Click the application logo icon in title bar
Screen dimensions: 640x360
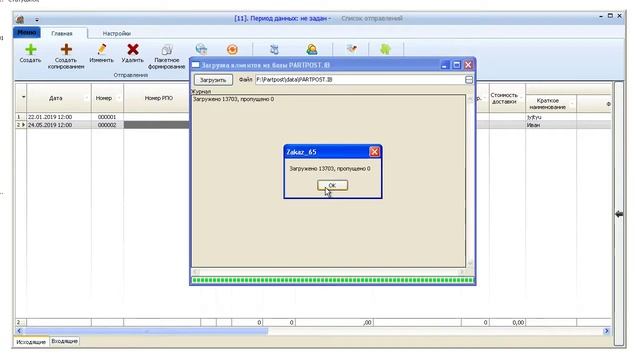20,19
